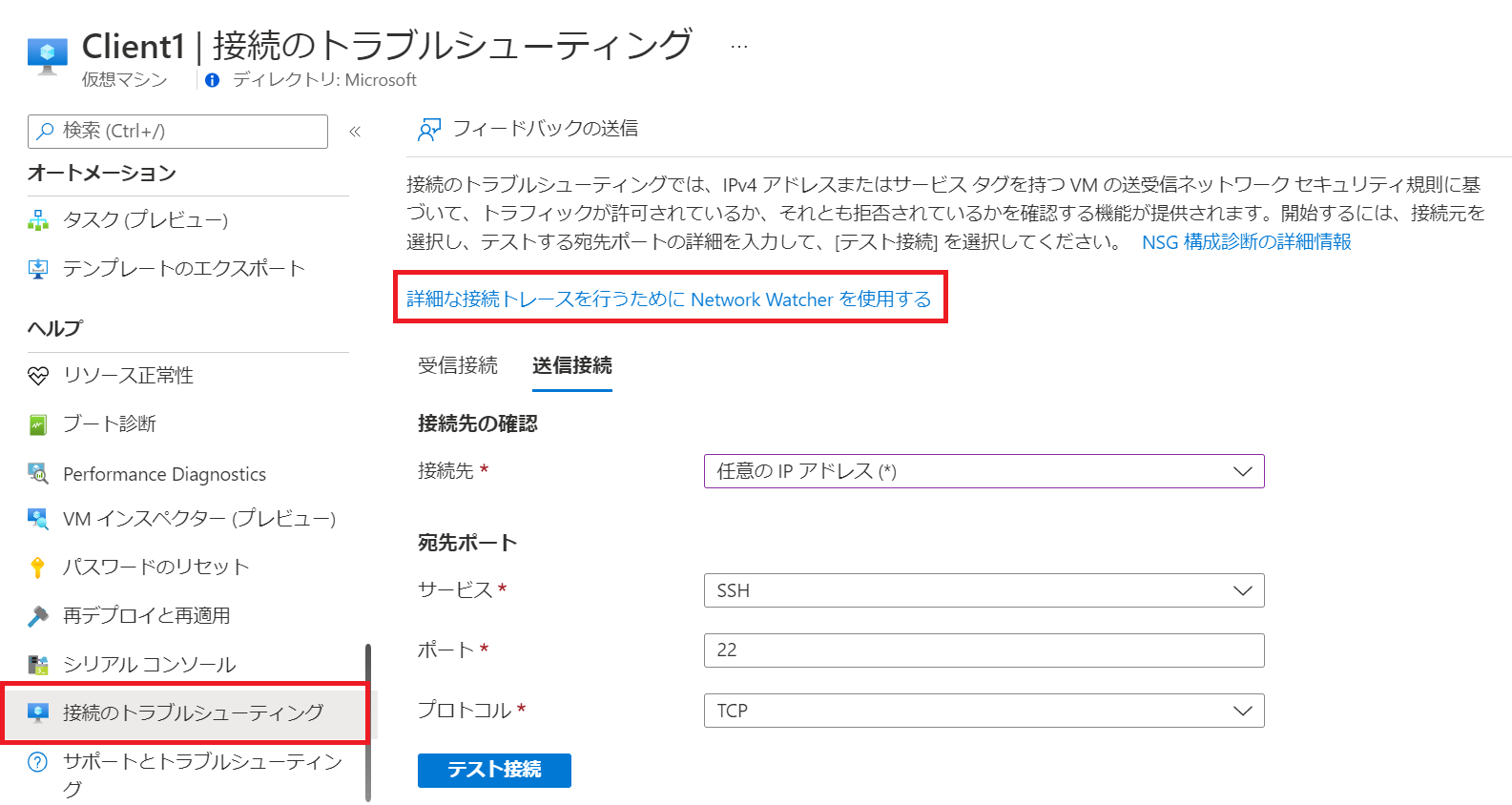The width and height of the screenshot is (1512, 805).
Task: Click the 再デプロイと再適用 hammer icon
Action: pyautogui.click(x=38, y=616)
